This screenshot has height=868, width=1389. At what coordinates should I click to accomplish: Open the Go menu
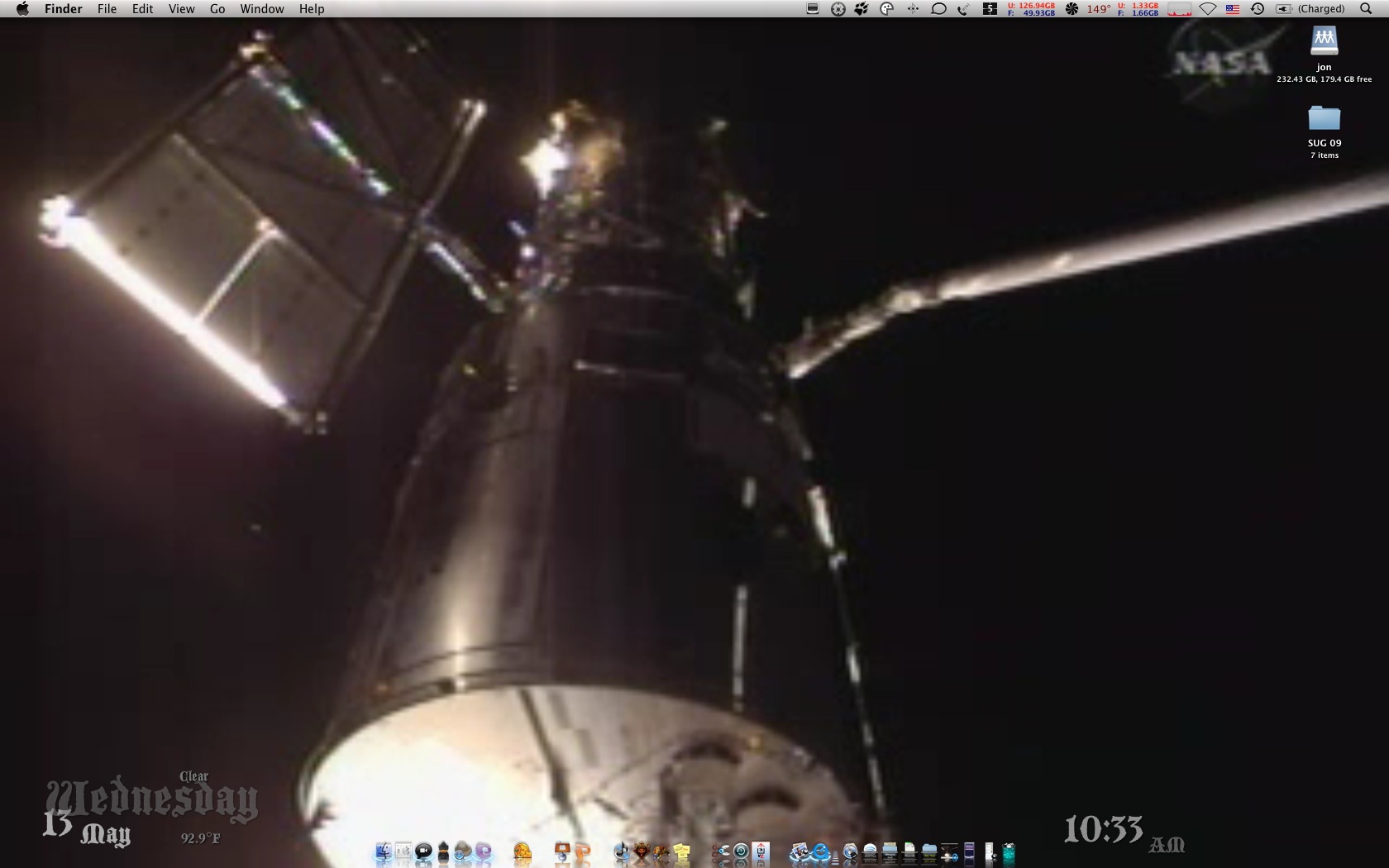tap(217, 9)
